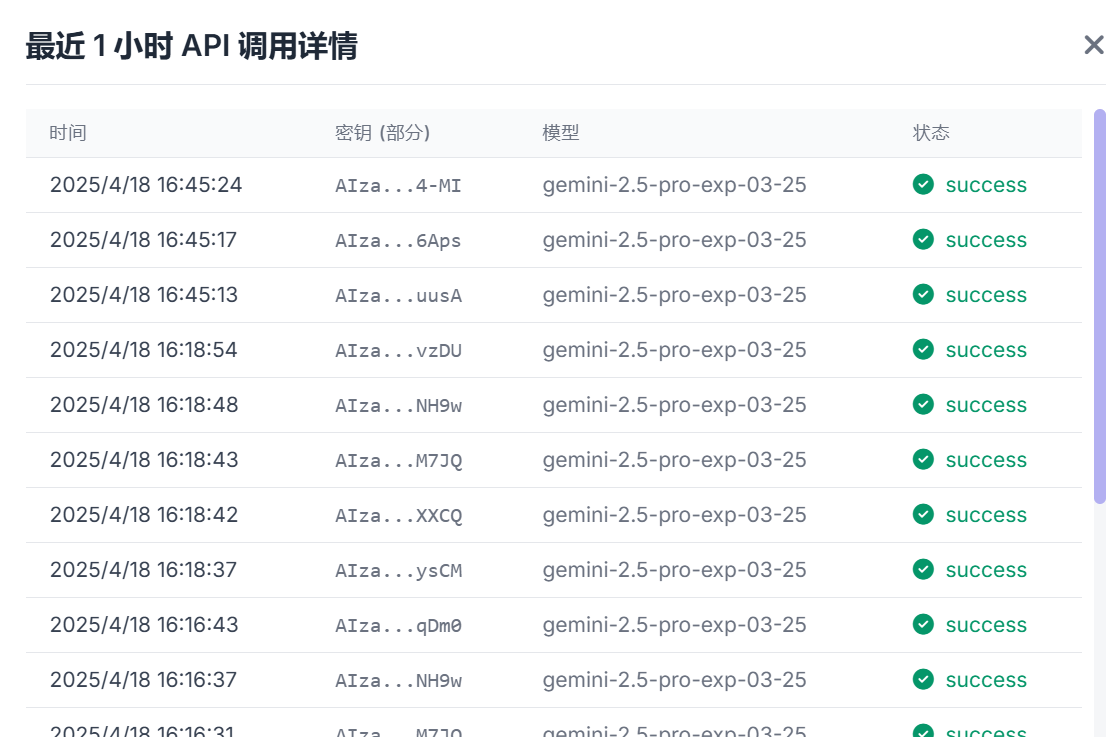
Task: Click the success text in the 16:16:43 row
Action: (x=986, y=625)
